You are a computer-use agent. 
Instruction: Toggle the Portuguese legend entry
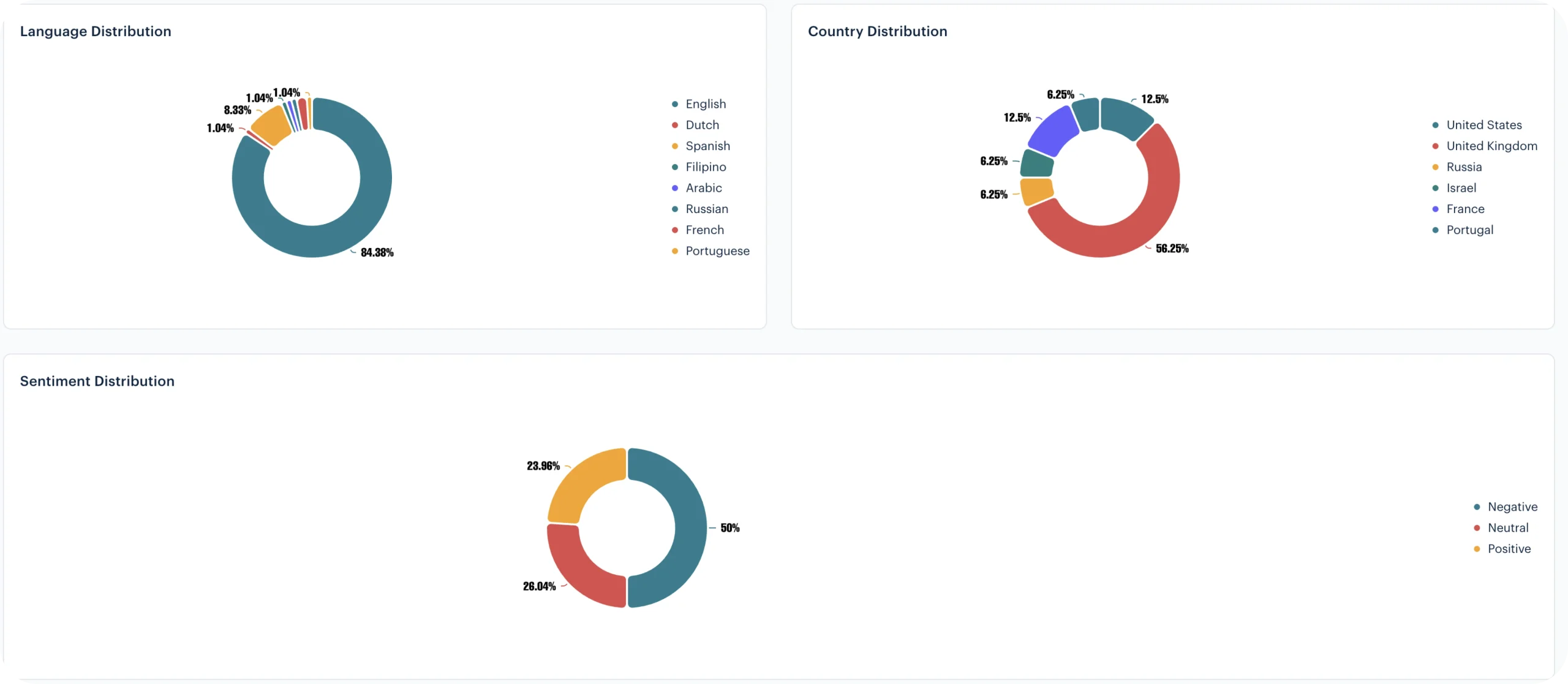pyautogui.click(x=710, y=251)
